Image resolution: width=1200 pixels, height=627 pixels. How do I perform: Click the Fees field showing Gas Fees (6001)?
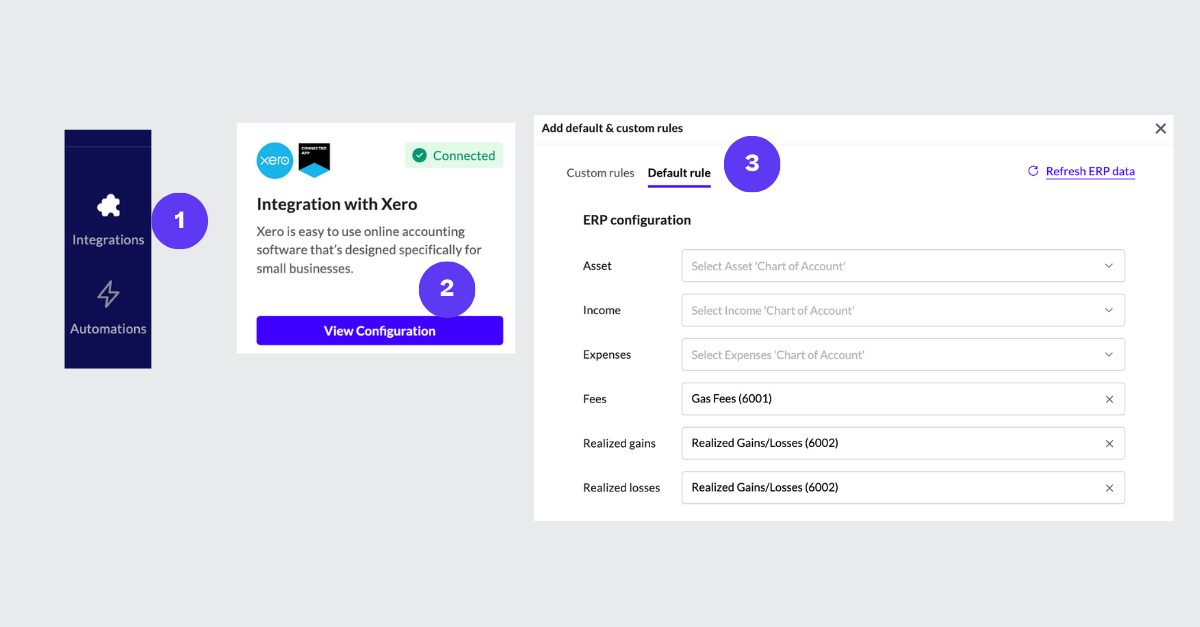pyautogui.click(x=903, y=399)
